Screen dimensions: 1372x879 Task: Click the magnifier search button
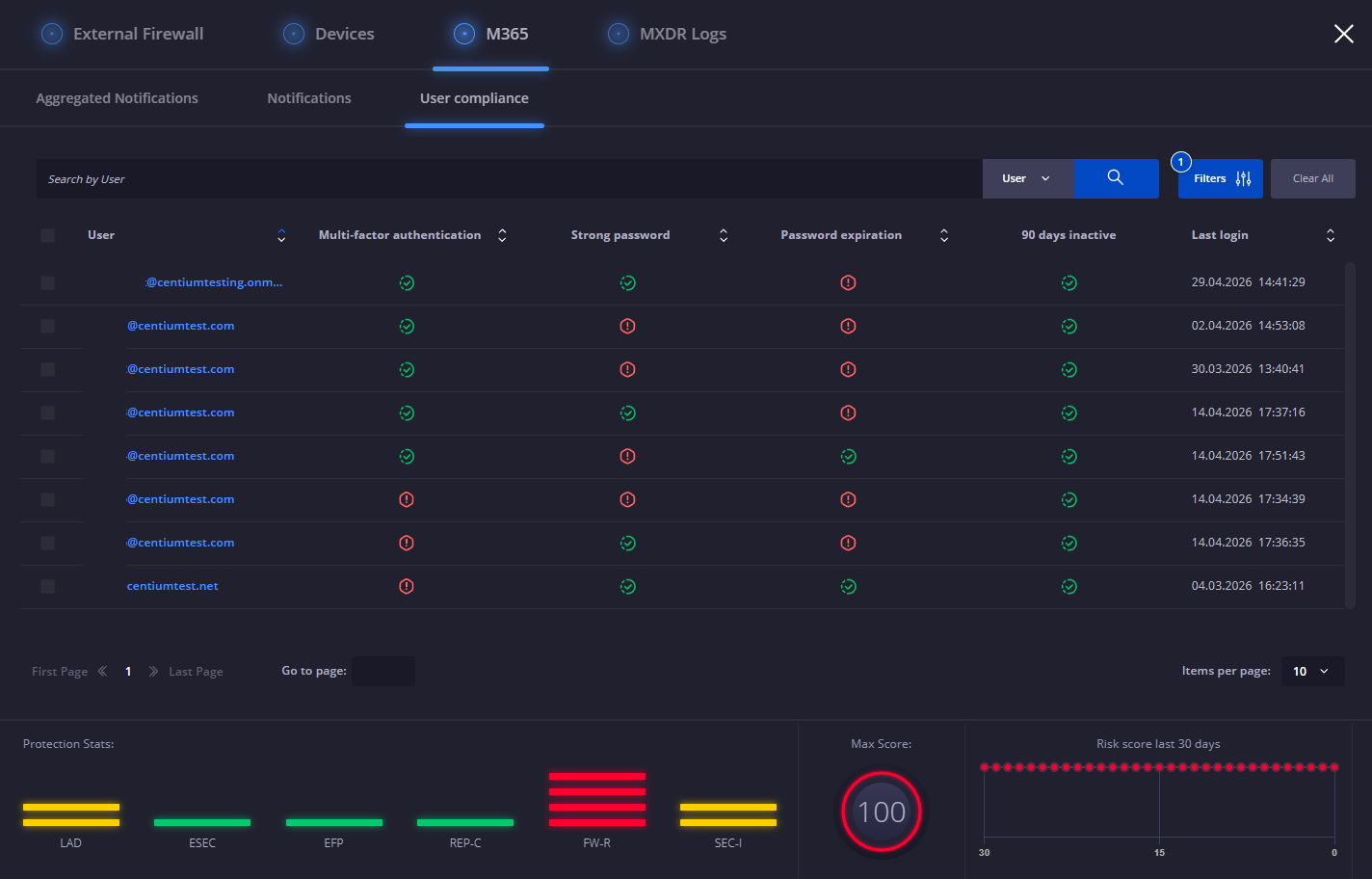tap(1116, 178)
